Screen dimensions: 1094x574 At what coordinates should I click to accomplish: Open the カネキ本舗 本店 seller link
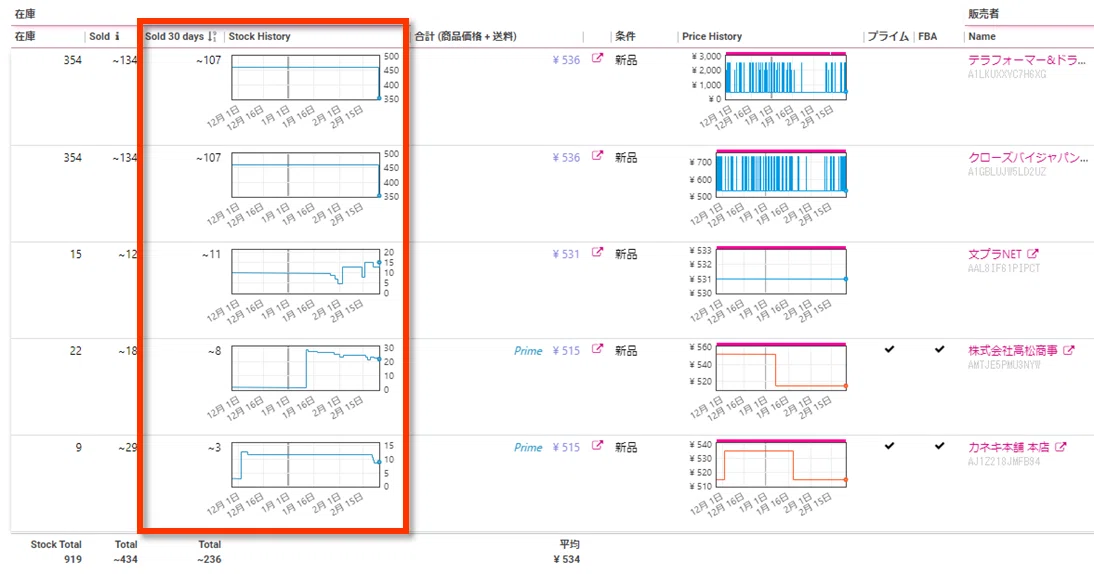point(1008,447)
